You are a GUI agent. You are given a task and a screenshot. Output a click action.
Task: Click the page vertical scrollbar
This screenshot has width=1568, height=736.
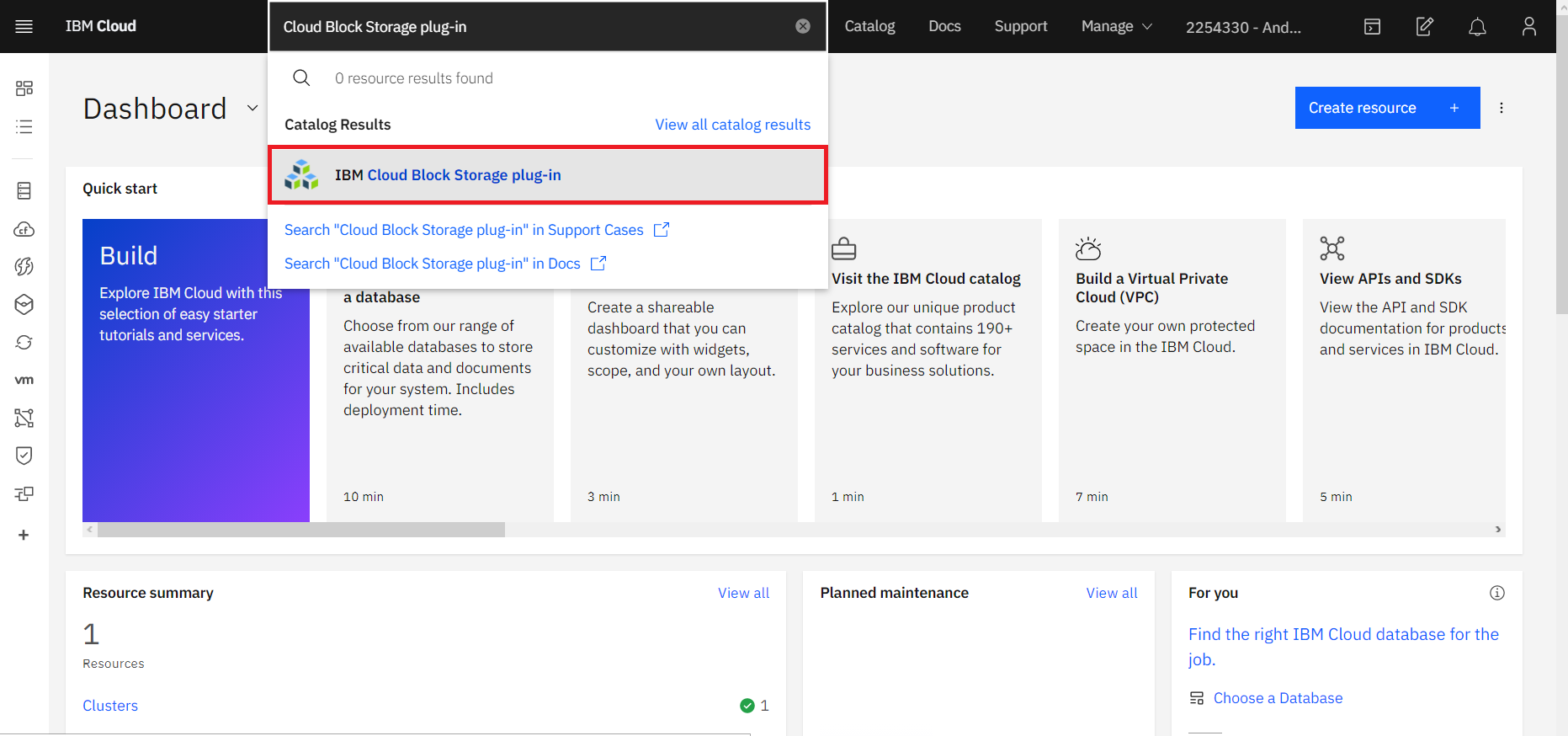tap(1562, 164)
